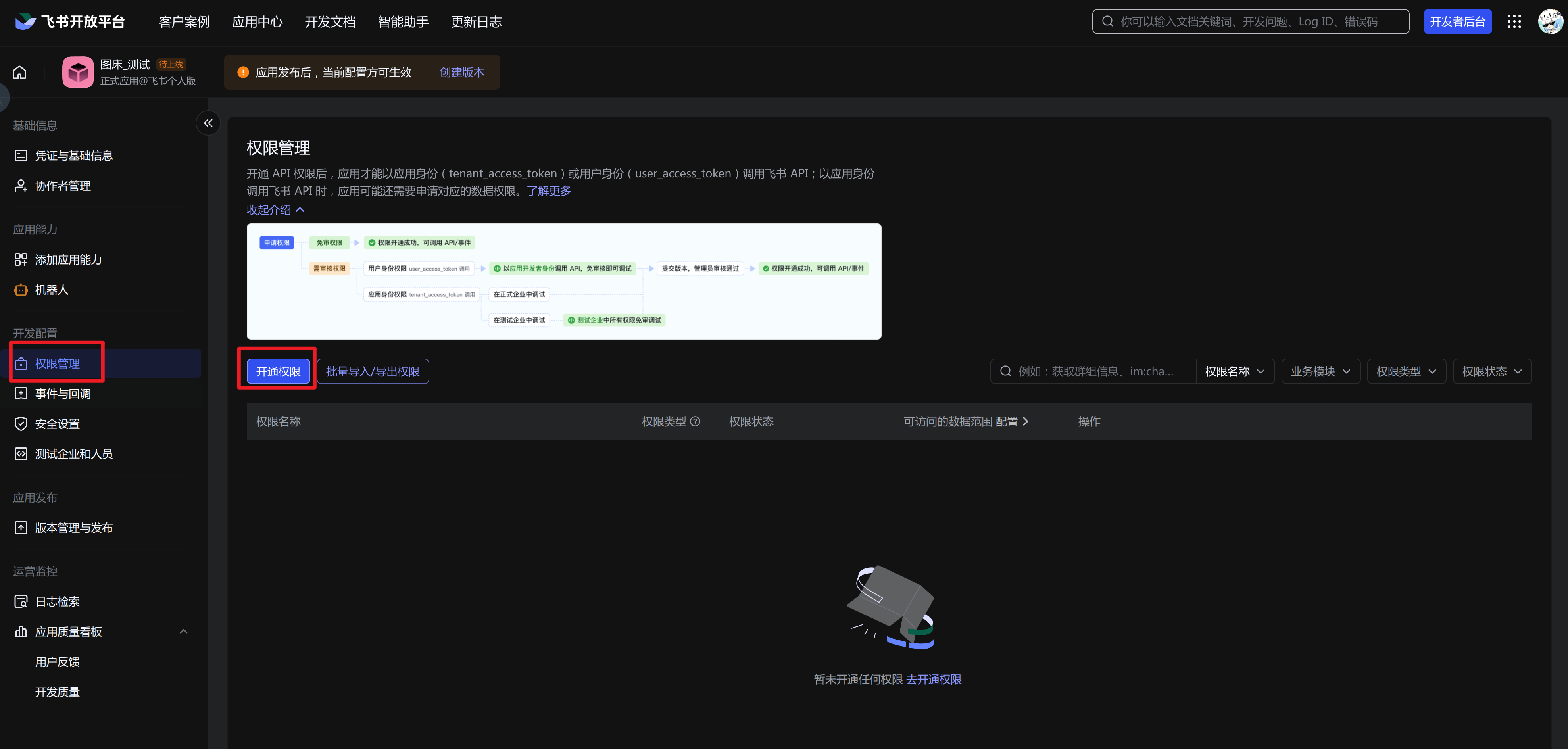Viewport: 1568px width, 749px height.
Task: Click 配置 next to 可访问的数据范围
Action: click(1012, 421)
